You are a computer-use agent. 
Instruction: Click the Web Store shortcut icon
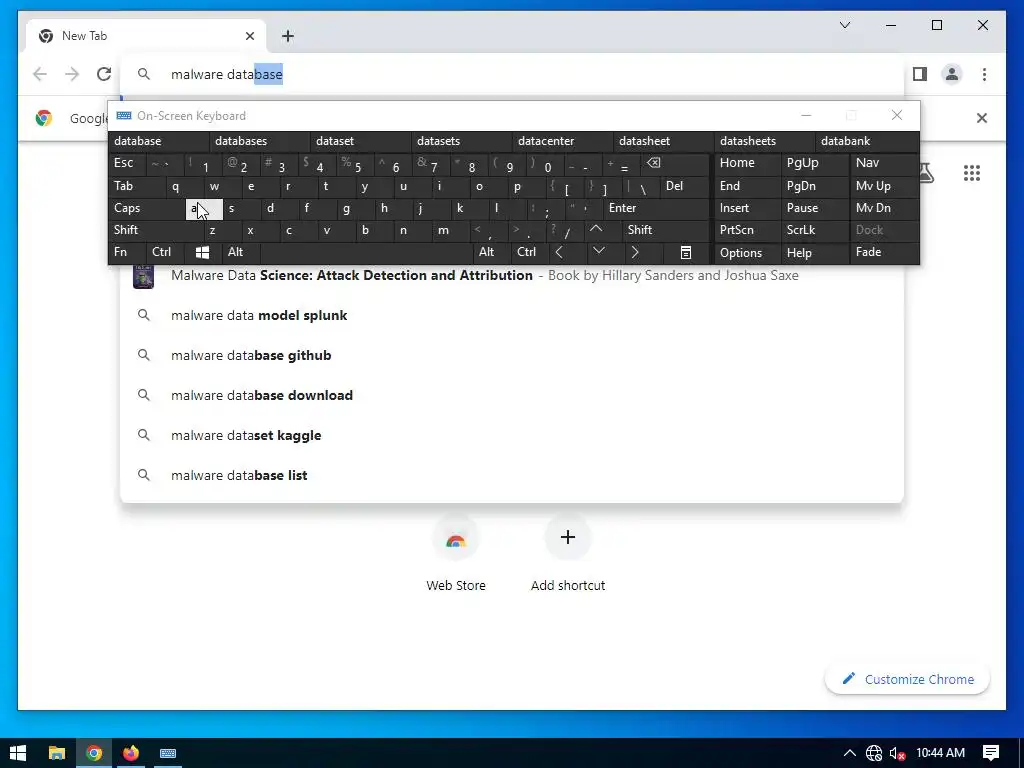click(456, 539)
